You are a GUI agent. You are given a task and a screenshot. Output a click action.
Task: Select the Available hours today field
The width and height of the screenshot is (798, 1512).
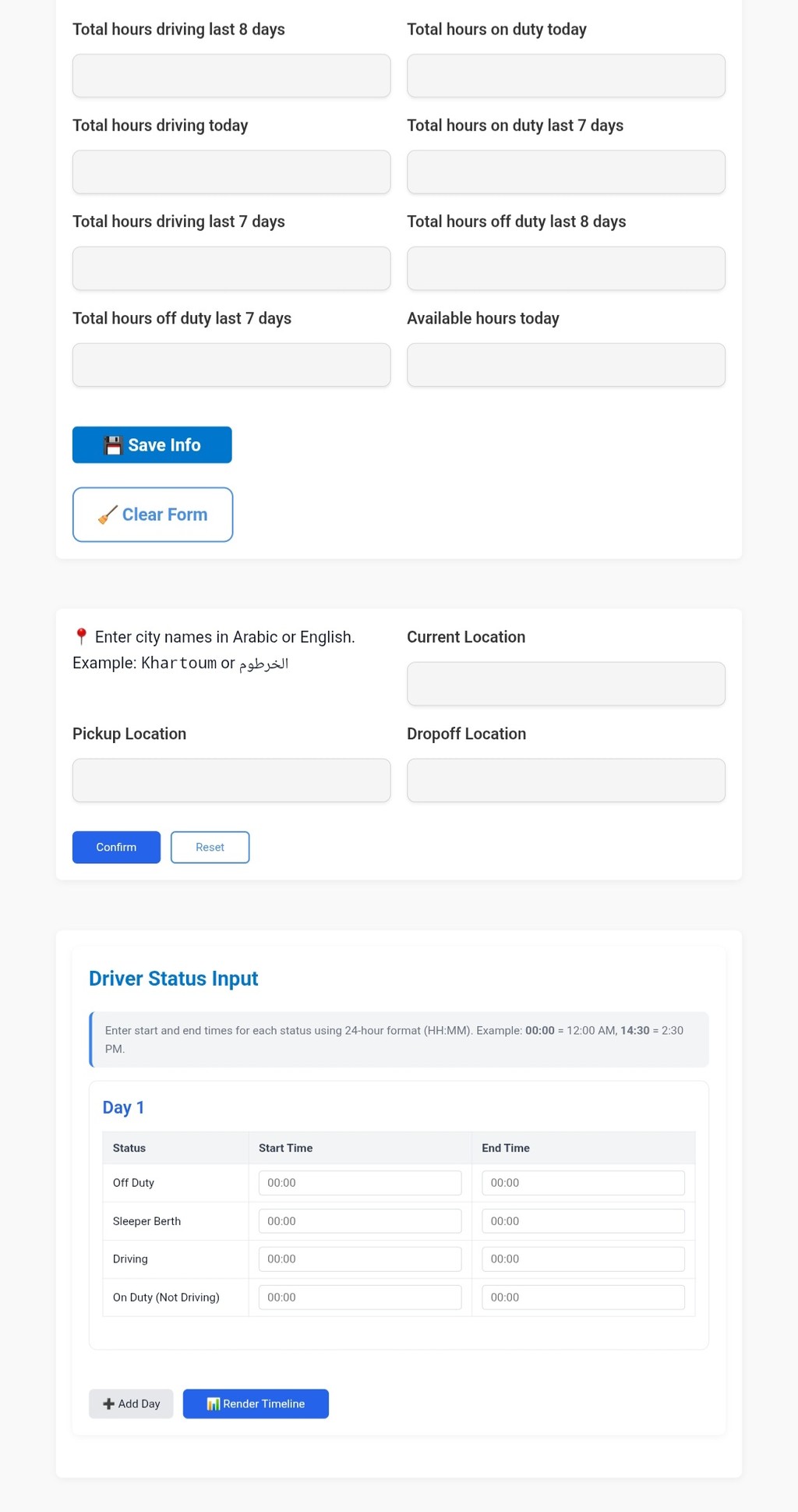[x=566, y=365]
